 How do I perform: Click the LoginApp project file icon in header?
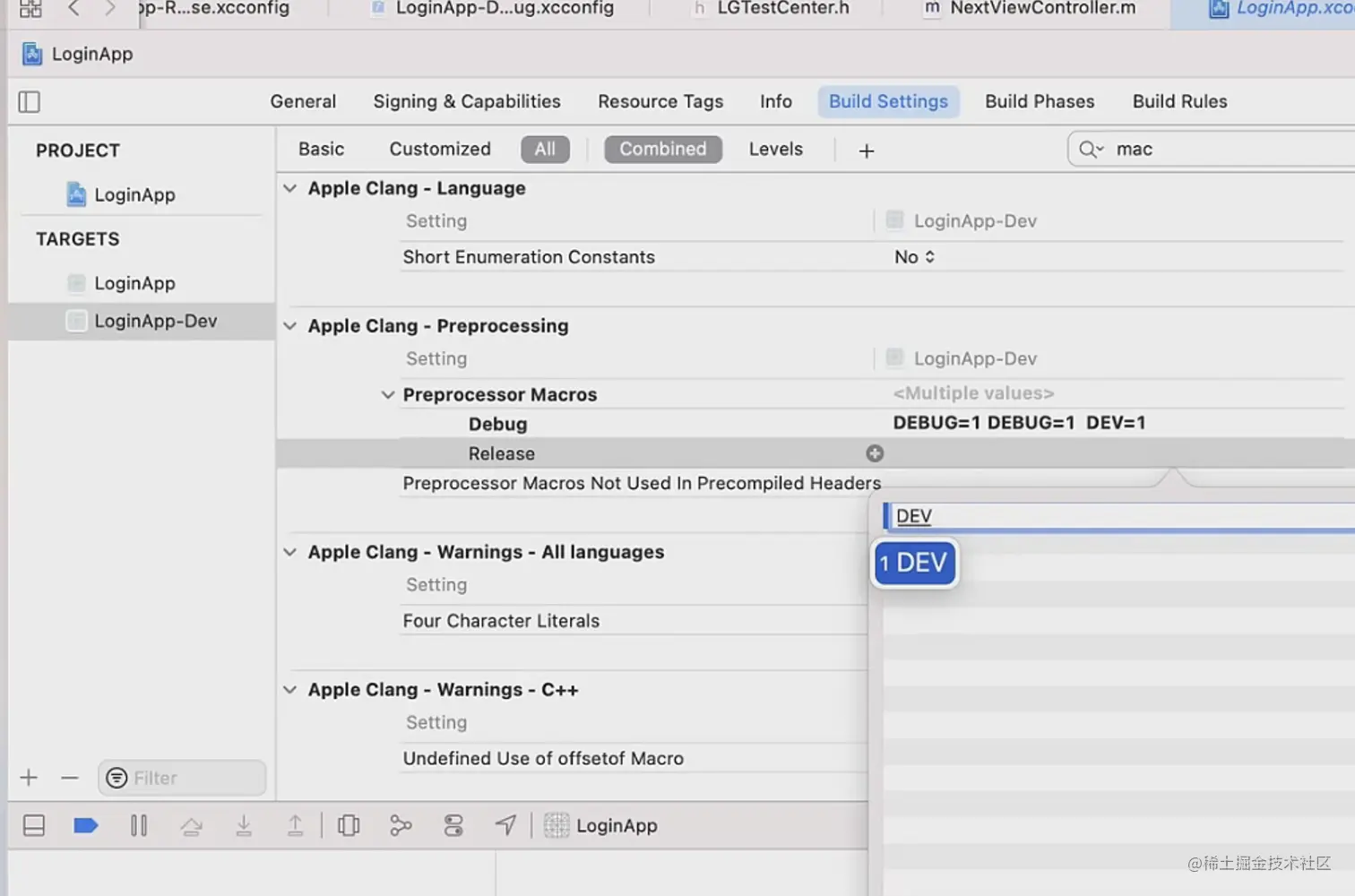pyautogui.click(x=32, y=54)
